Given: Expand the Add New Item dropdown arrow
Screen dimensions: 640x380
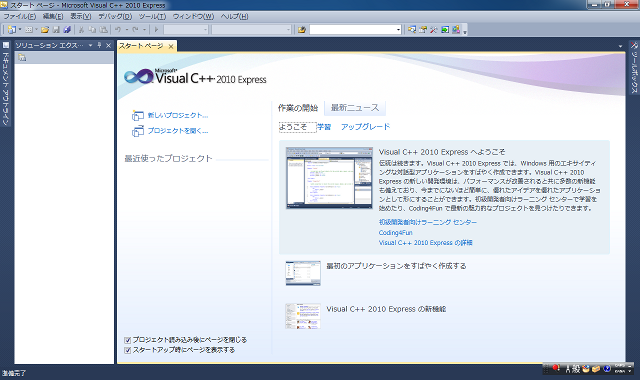Looking at the screenshot, I should (36, 29).
